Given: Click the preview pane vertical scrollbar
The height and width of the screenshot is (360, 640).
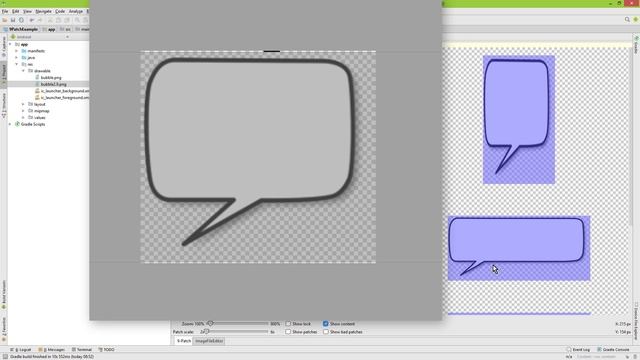Looking at the screenshot, I should pos(632,135).
